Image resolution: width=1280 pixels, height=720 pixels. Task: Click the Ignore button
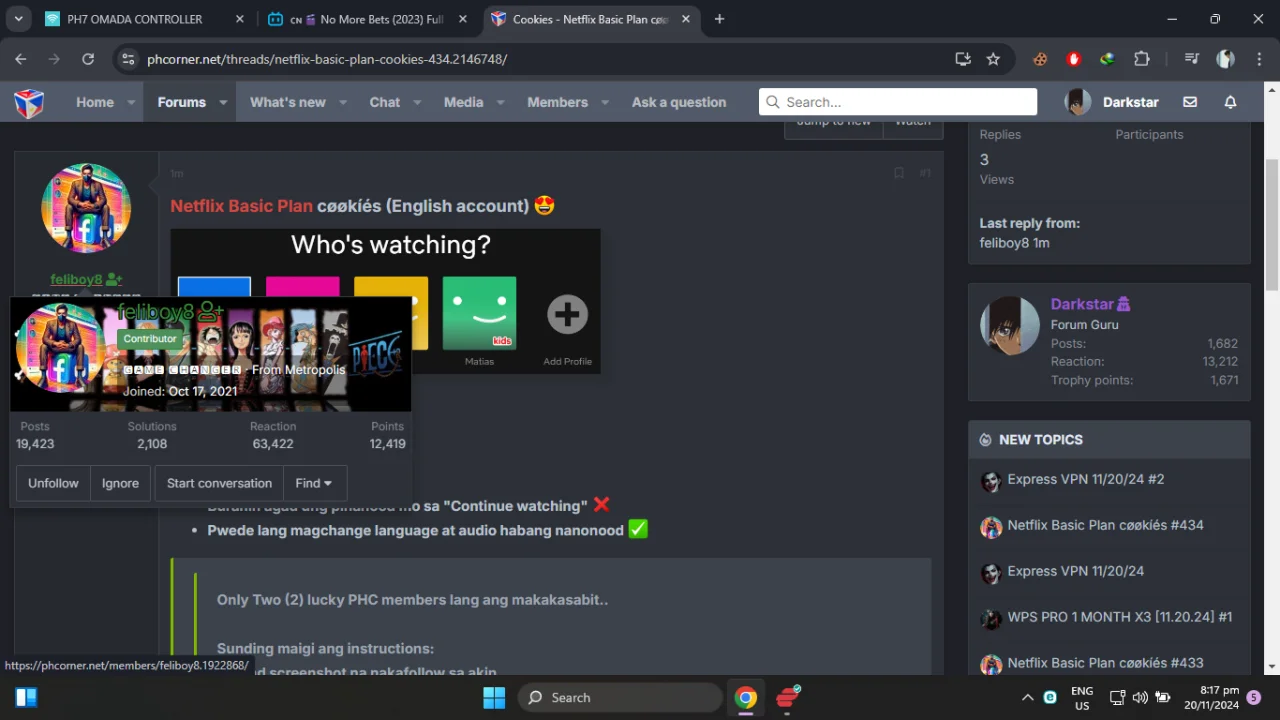120,483
